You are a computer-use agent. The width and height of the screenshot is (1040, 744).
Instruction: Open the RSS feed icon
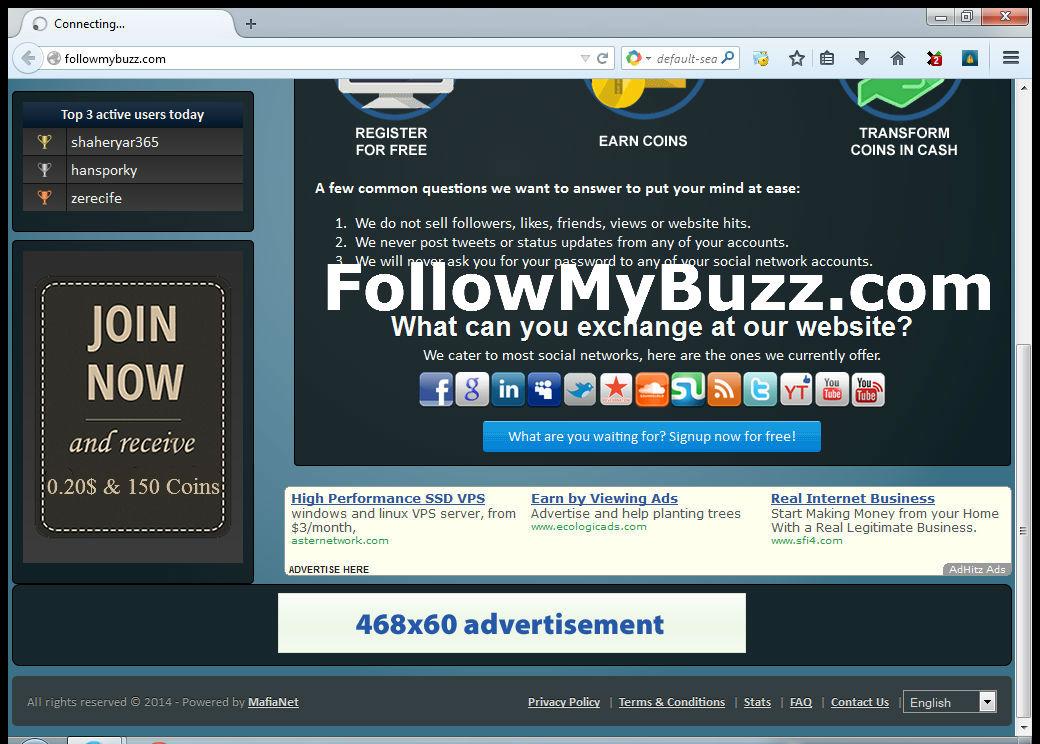724,389
